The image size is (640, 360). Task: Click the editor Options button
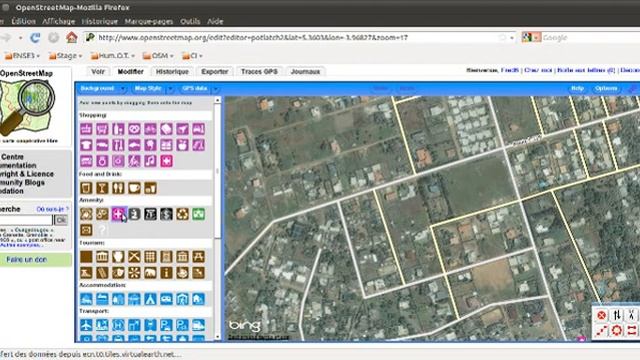point(606,89)
